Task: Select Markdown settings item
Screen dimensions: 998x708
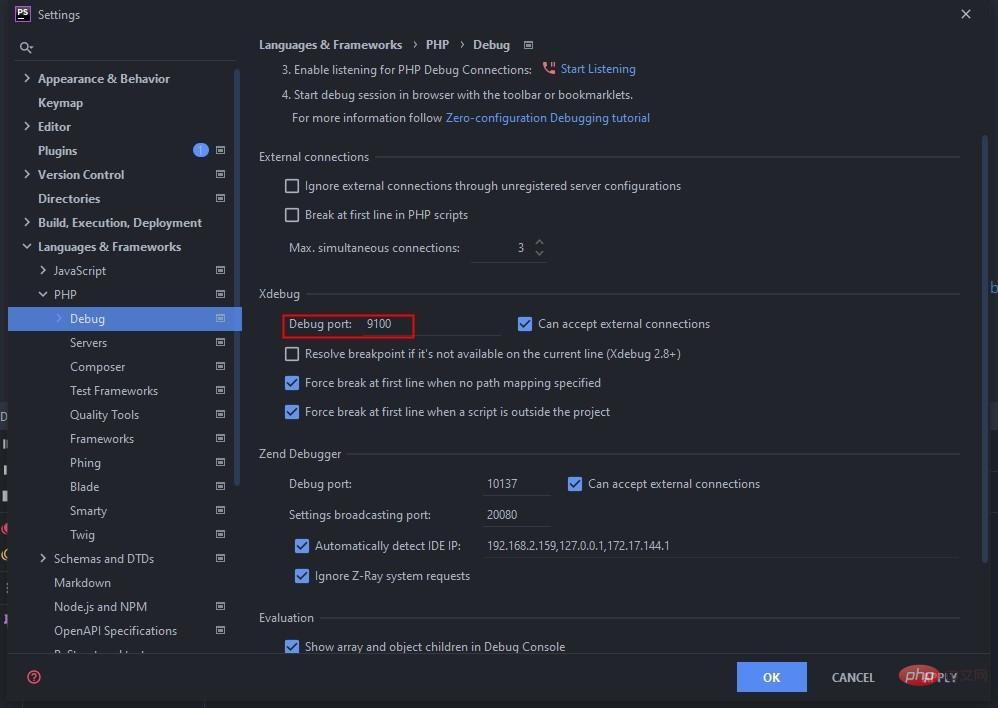Action: (82, 583)
